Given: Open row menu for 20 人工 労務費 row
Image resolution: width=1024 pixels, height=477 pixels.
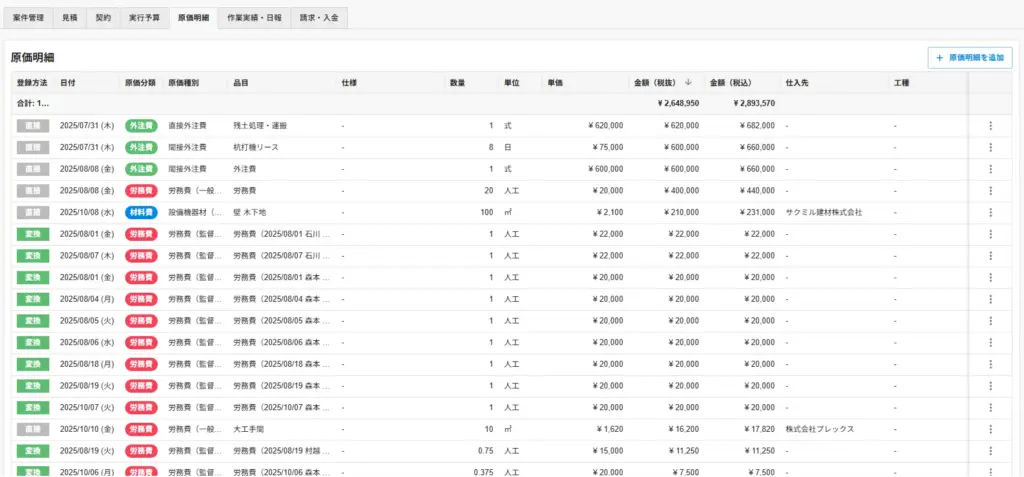Looking at the screenshot, I should coord(990,191).
